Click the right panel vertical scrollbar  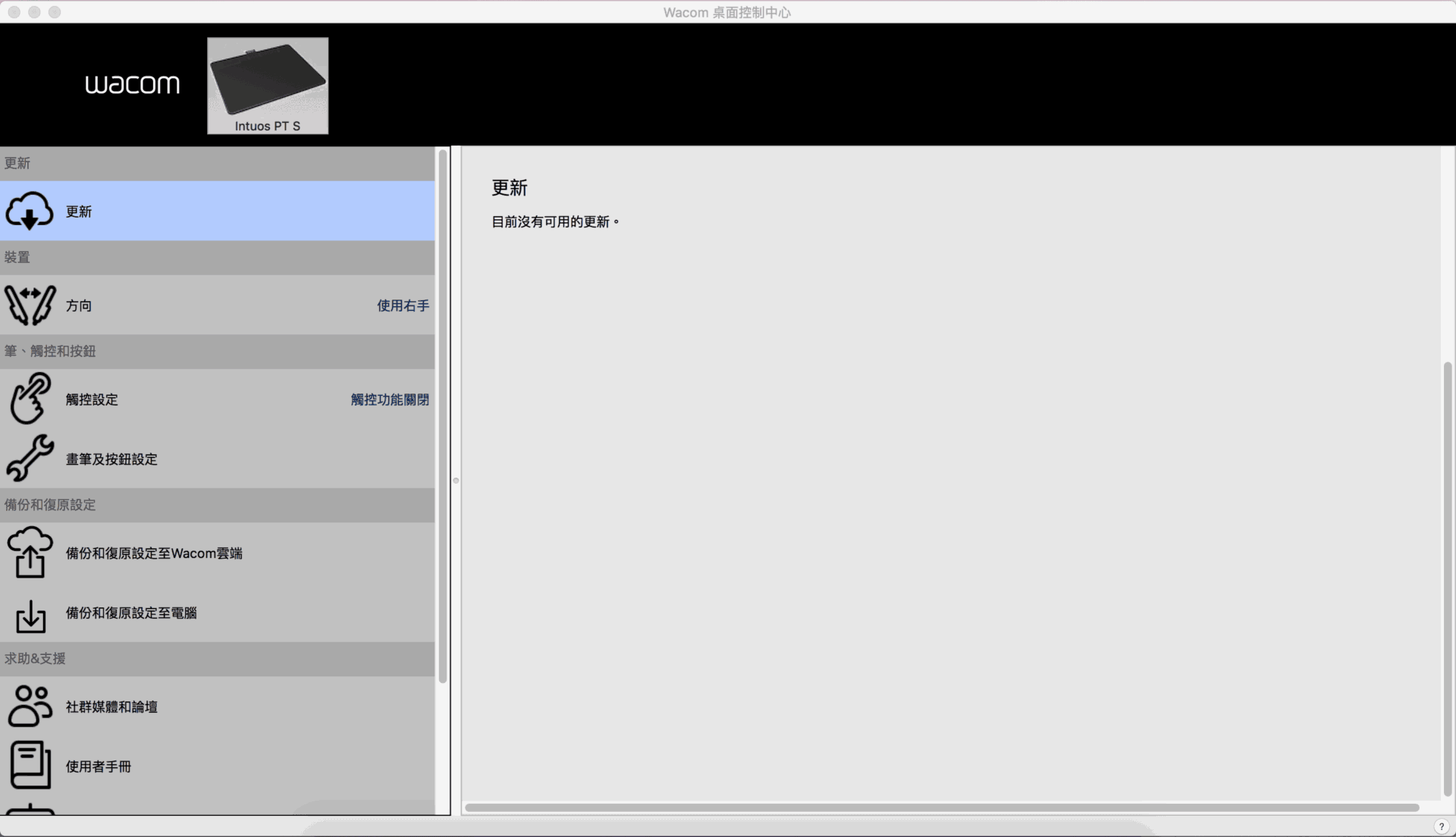1448,580
